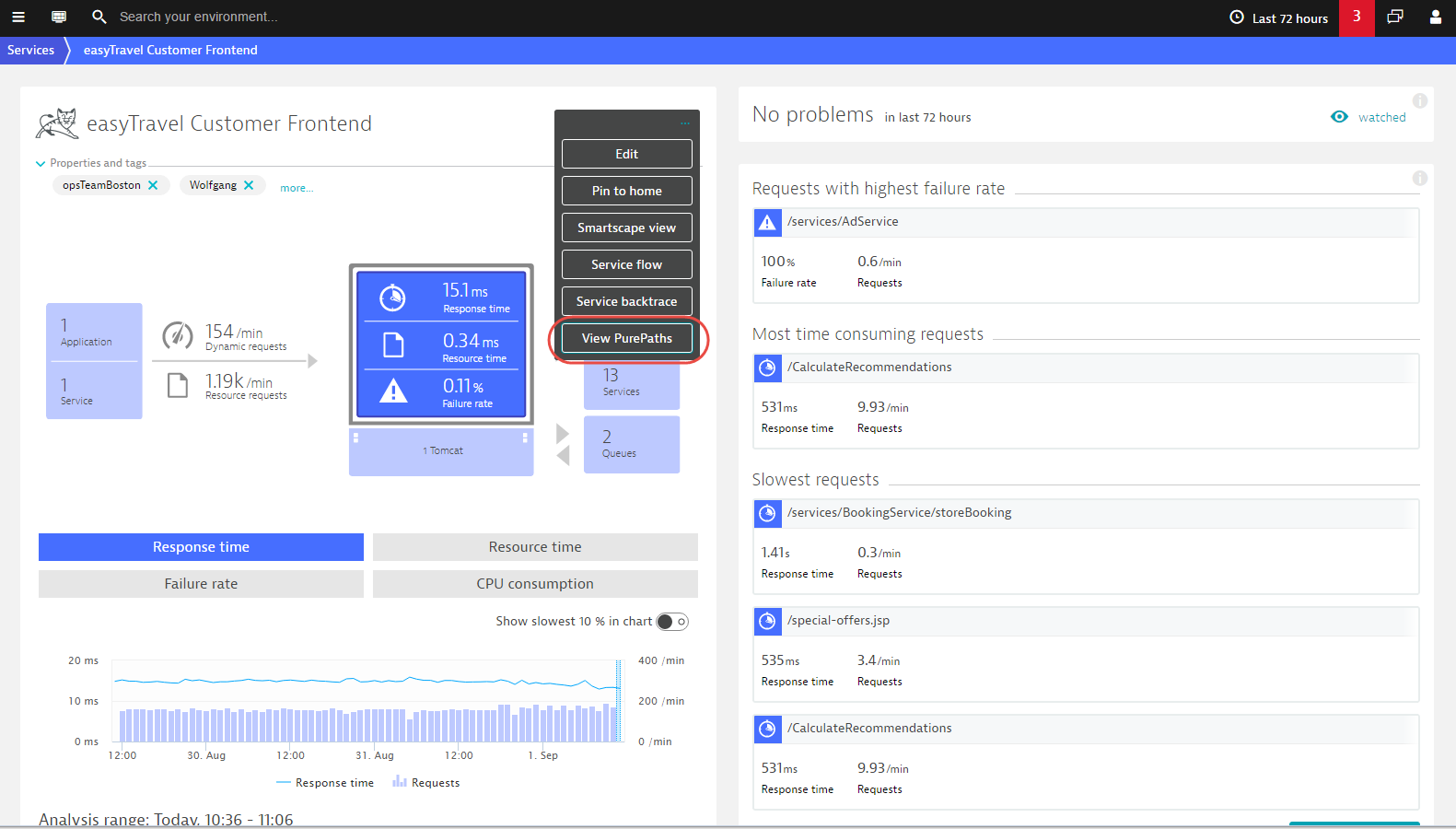The width and height of the screenshot is (1456, 829).
Task: Click the chart analysis range marker
Action: pos(618,700)
